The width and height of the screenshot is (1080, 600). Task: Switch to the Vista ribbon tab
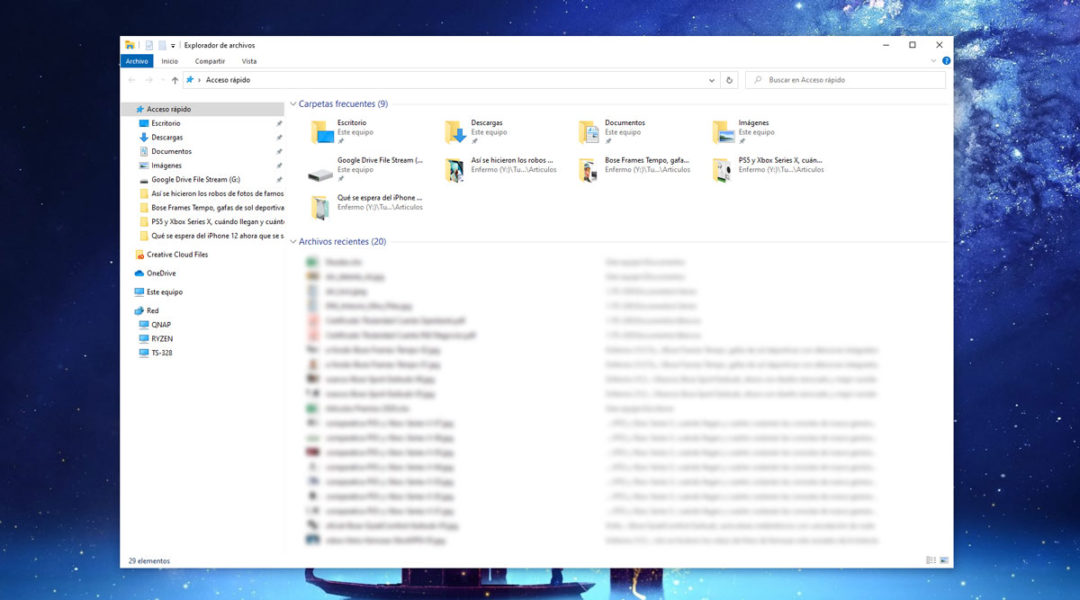point(250,61)
